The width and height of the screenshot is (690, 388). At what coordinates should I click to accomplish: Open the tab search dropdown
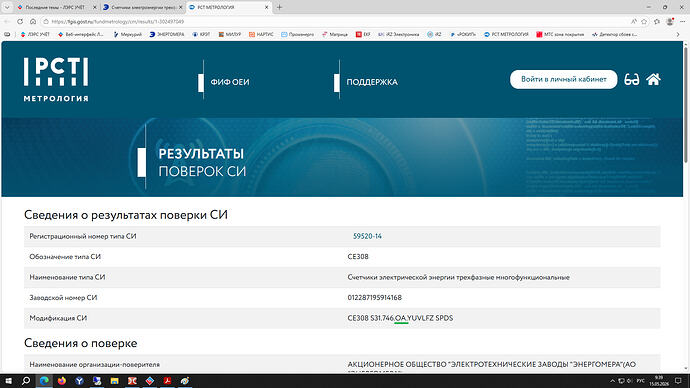[x=7, y=7]
